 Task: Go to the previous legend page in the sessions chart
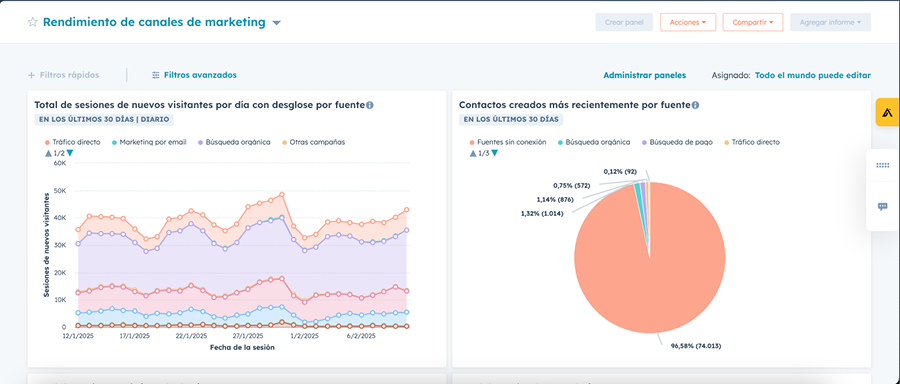coord(48,153)
